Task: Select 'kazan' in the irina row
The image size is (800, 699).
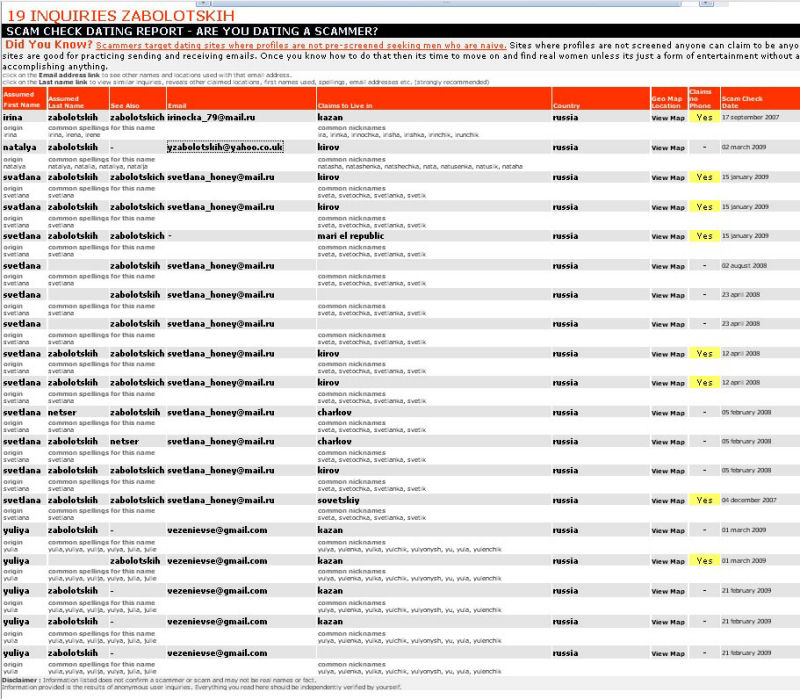Action: [330, 117]
